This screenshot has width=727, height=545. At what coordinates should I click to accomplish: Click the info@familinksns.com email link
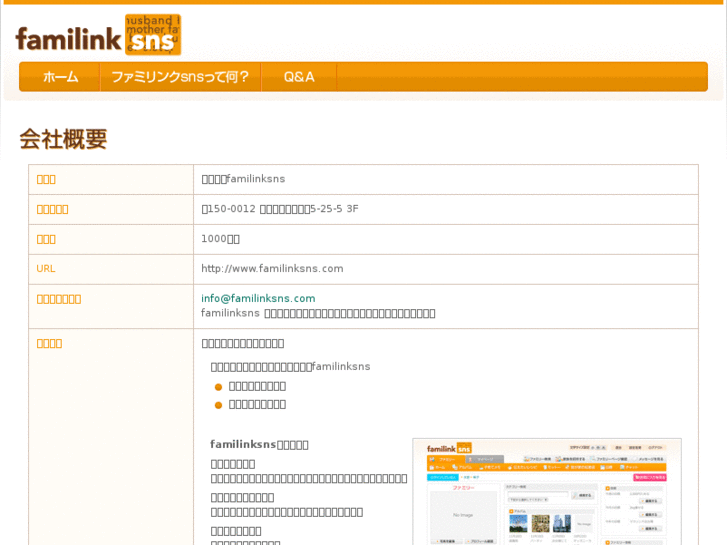click(x=258, y=298)
